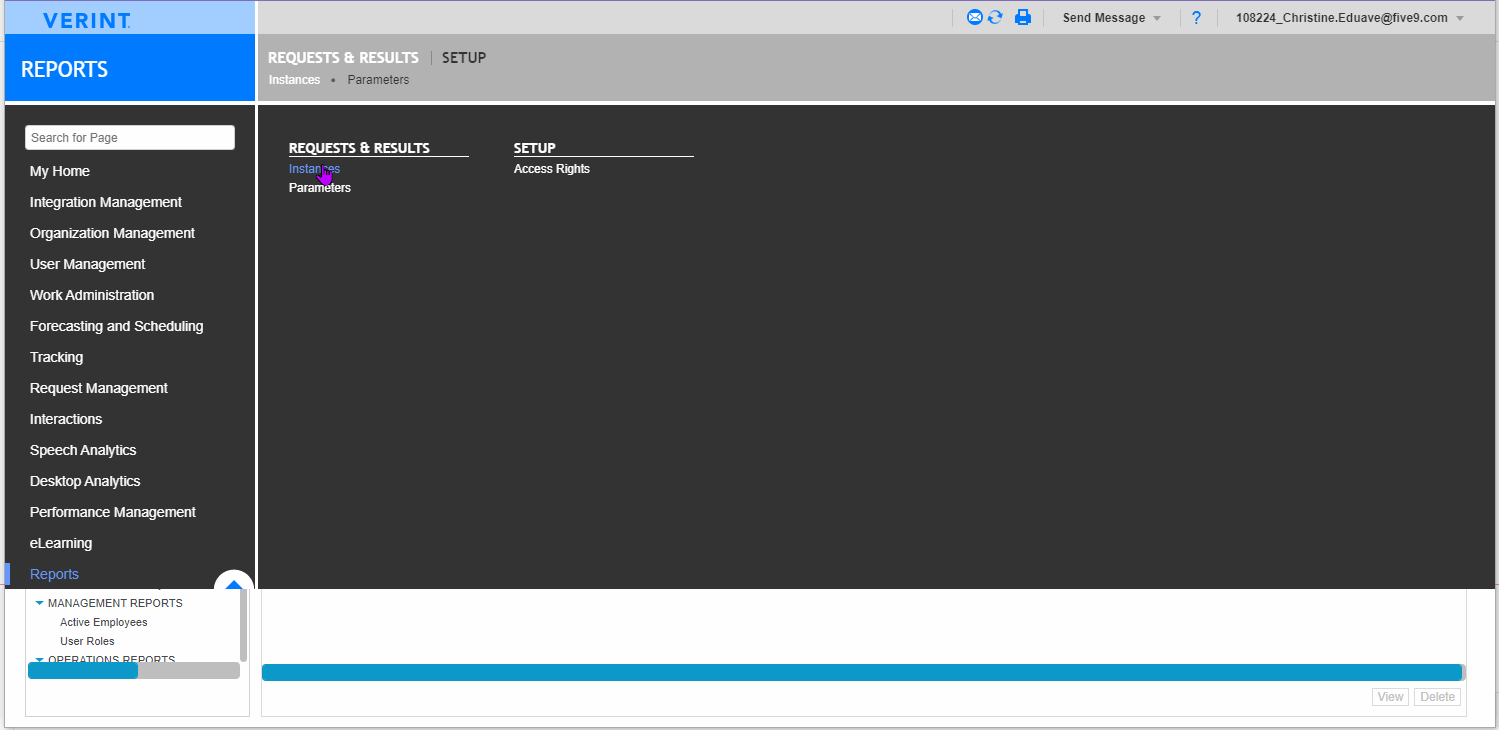Screen dimensions: 1499x730
Task: Open help with the question mark icon
Action: pos(1196,18)
